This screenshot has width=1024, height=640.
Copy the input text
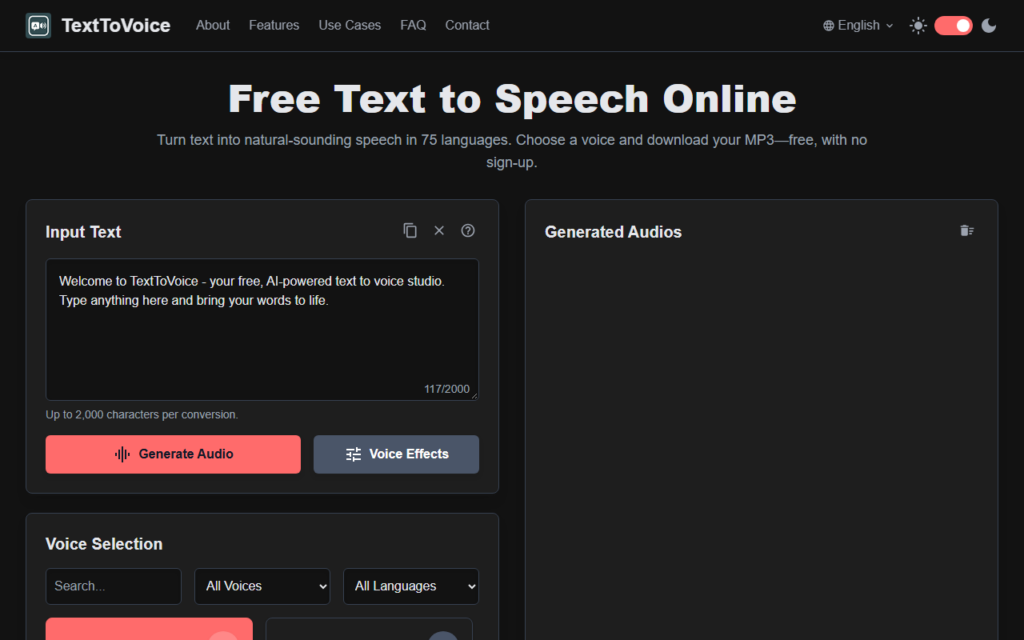[410, 231]
